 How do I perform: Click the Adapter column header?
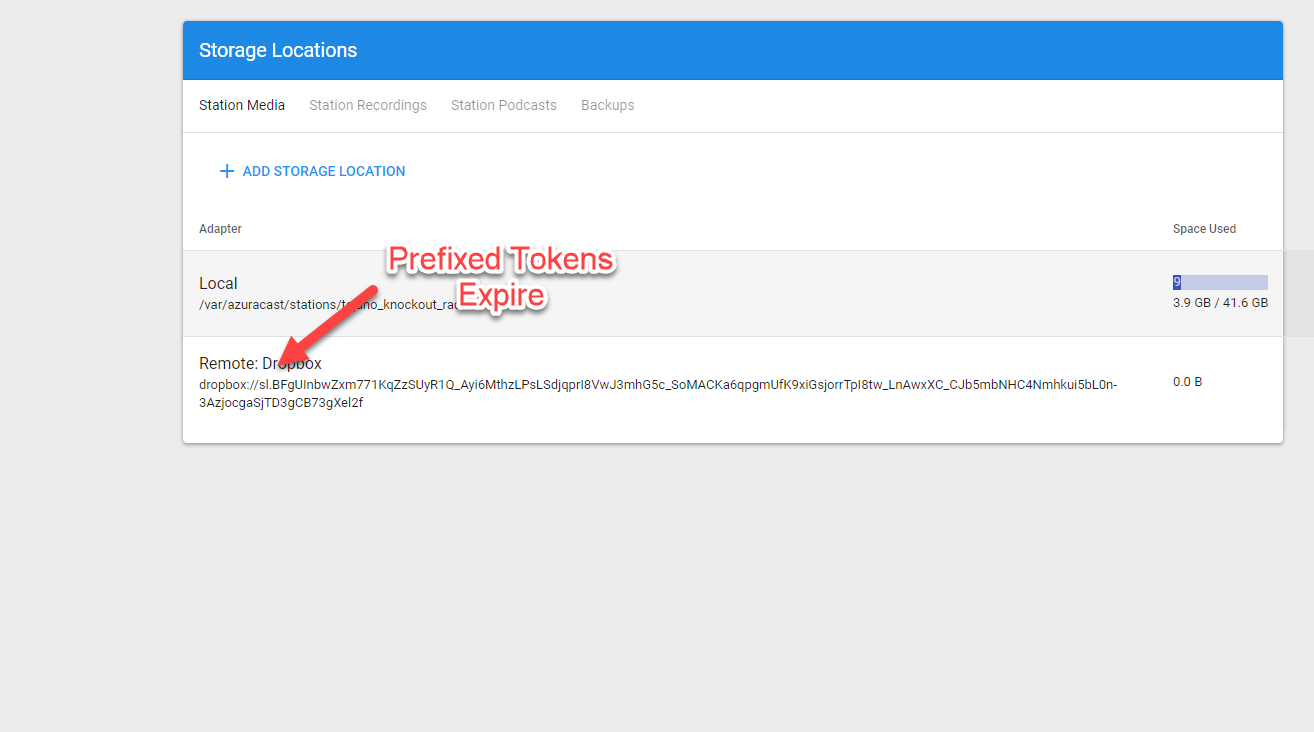click(220, 229)
